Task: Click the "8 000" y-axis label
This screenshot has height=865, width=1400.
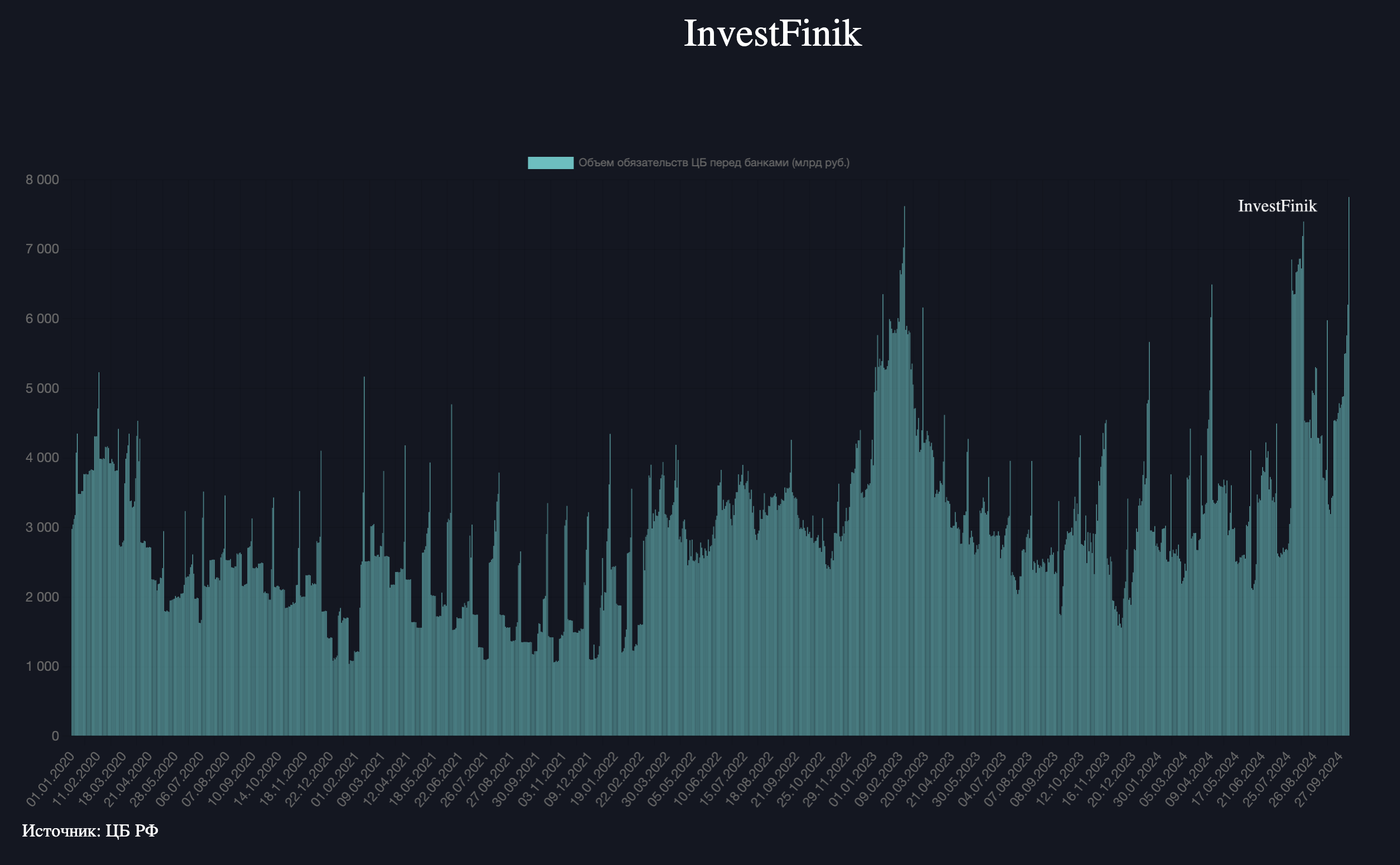Action: coord(42,180)
